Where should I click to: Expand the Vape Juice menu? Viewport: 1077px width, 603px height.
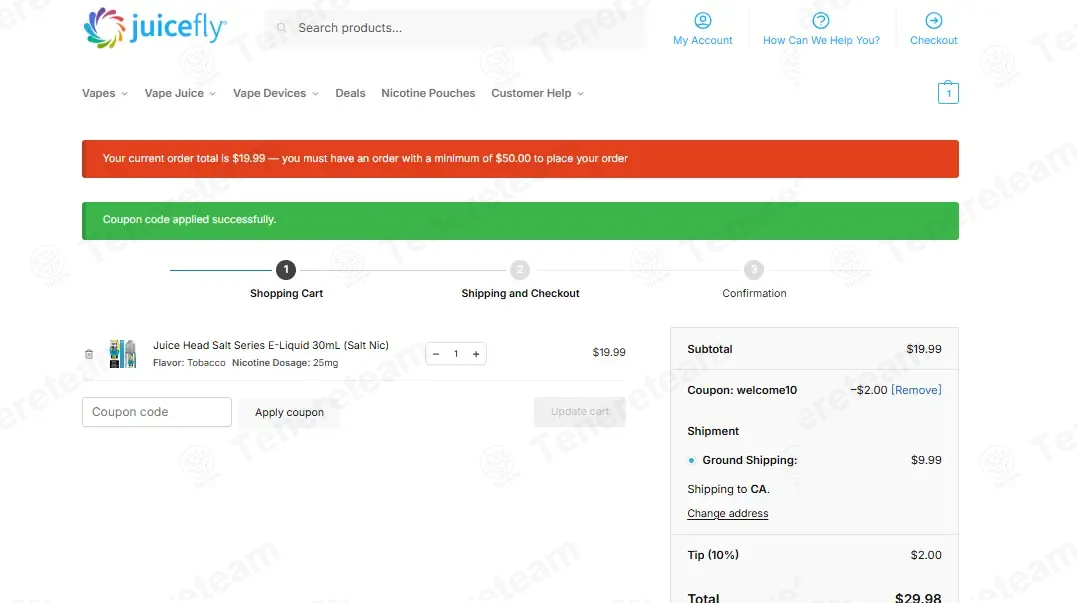pyautogui.click(x=180, y=93)
